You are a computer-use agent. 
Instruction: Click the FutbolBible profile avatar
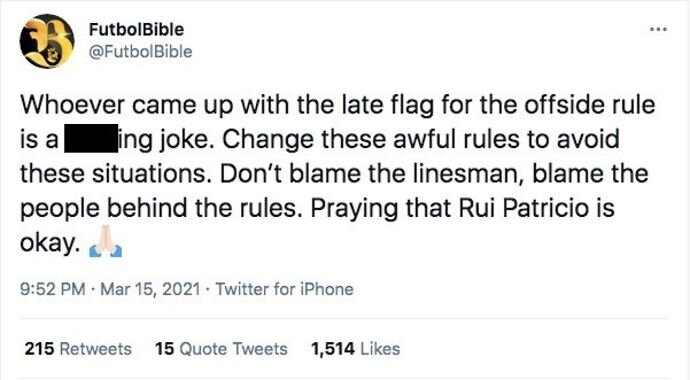pos(47,41)
